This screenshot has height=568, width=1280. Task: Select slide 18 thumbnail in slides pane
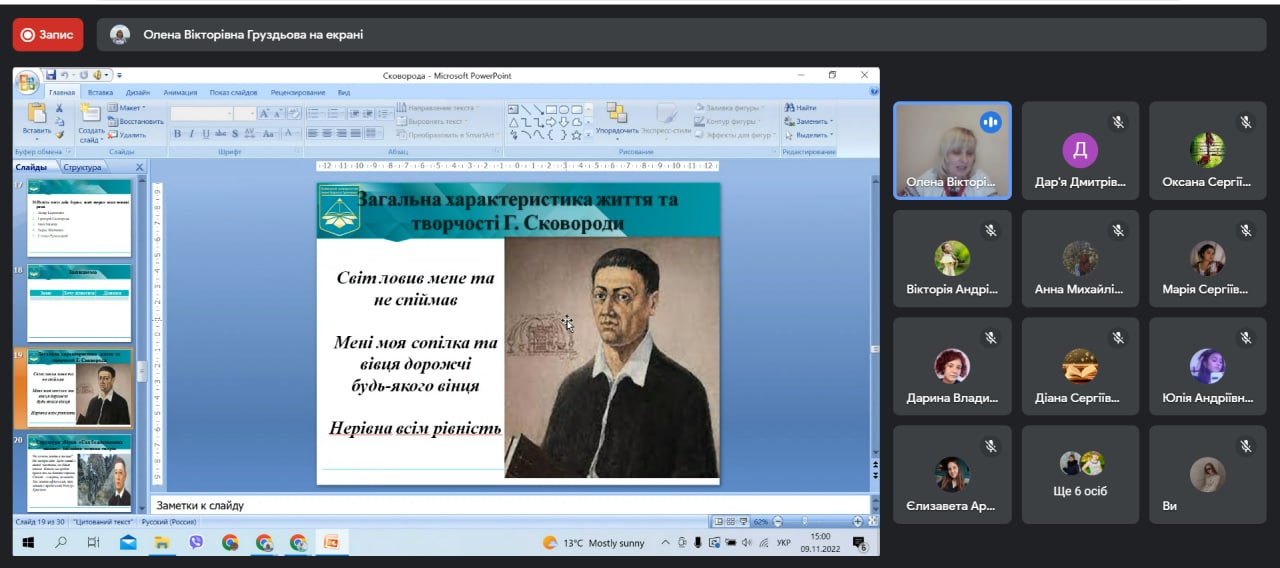pyautogui.click(x=79, y=303)
